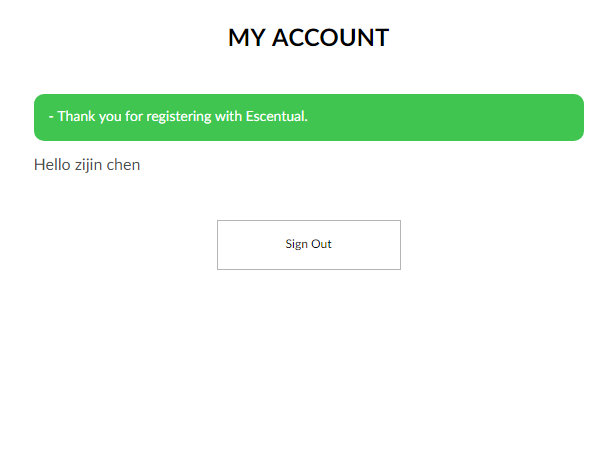Click the word with in the banner message
Viewport: 614px width, 465px height.
[x=228, y=117]
